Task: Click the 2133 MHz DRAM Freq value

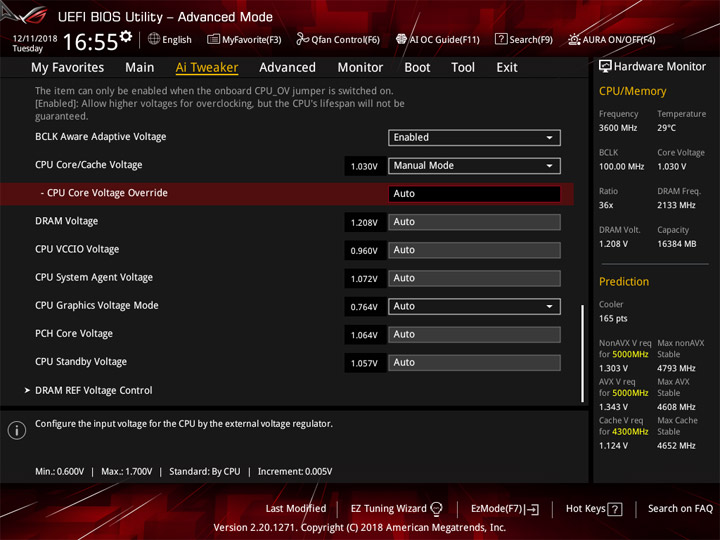Action: (676, 205)
